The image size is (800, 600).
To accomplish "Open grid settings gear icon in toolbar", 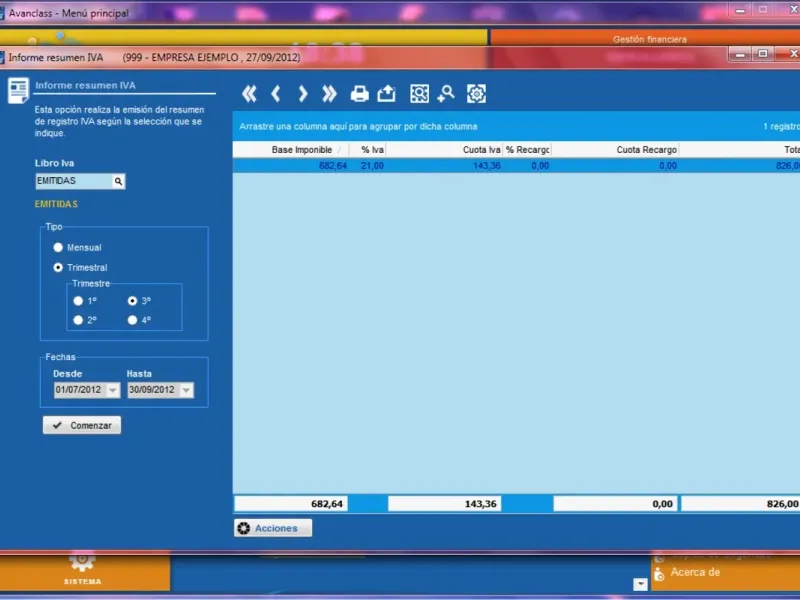I will [476, 94].
